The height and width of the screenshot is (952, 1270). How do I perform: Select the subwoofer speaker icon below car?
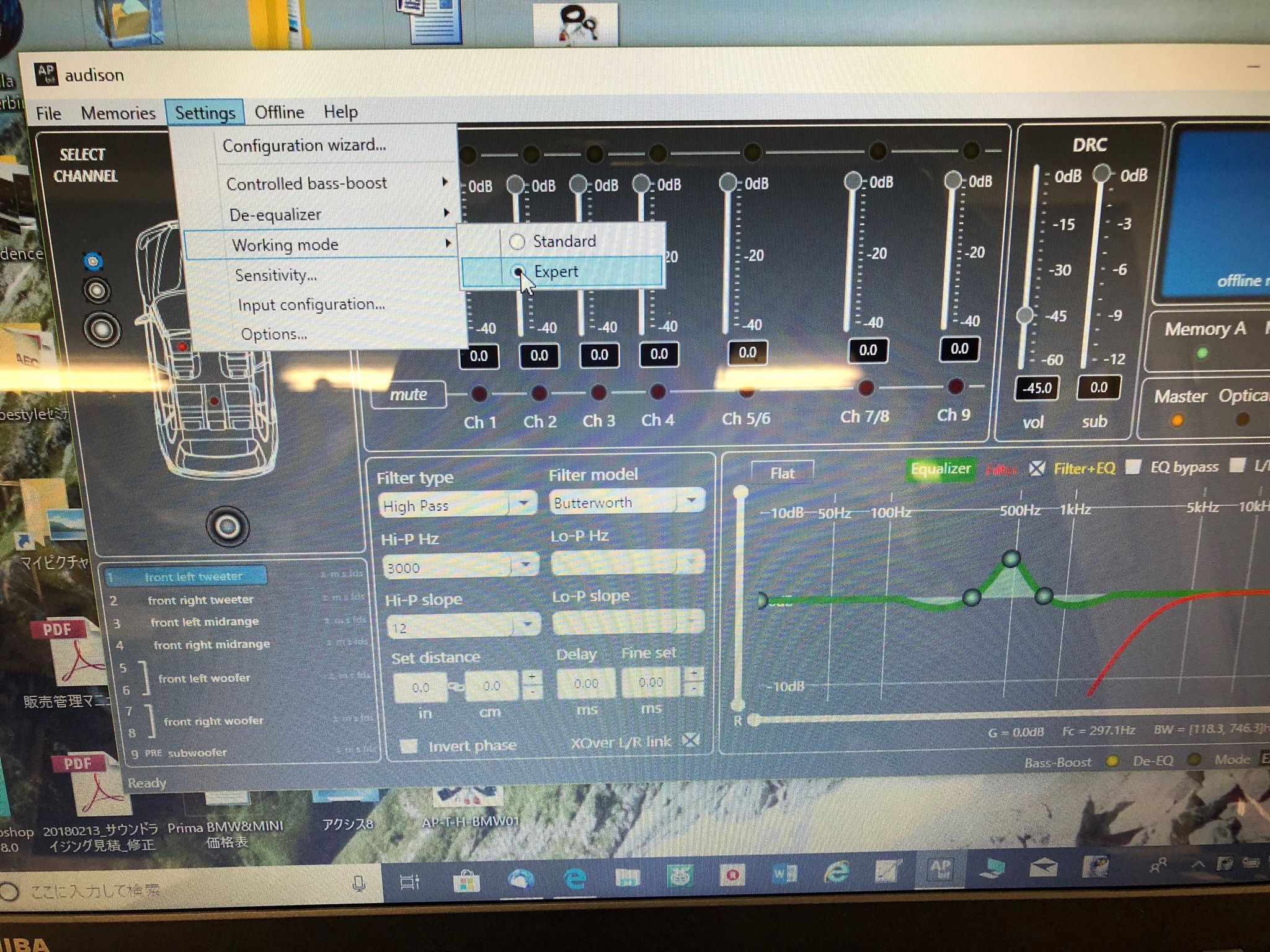pos(227,526)
